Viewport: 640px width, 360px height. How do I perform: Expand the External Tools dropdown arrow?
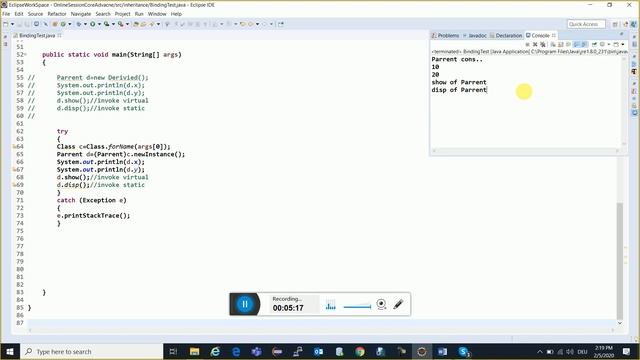pos(127,24)
